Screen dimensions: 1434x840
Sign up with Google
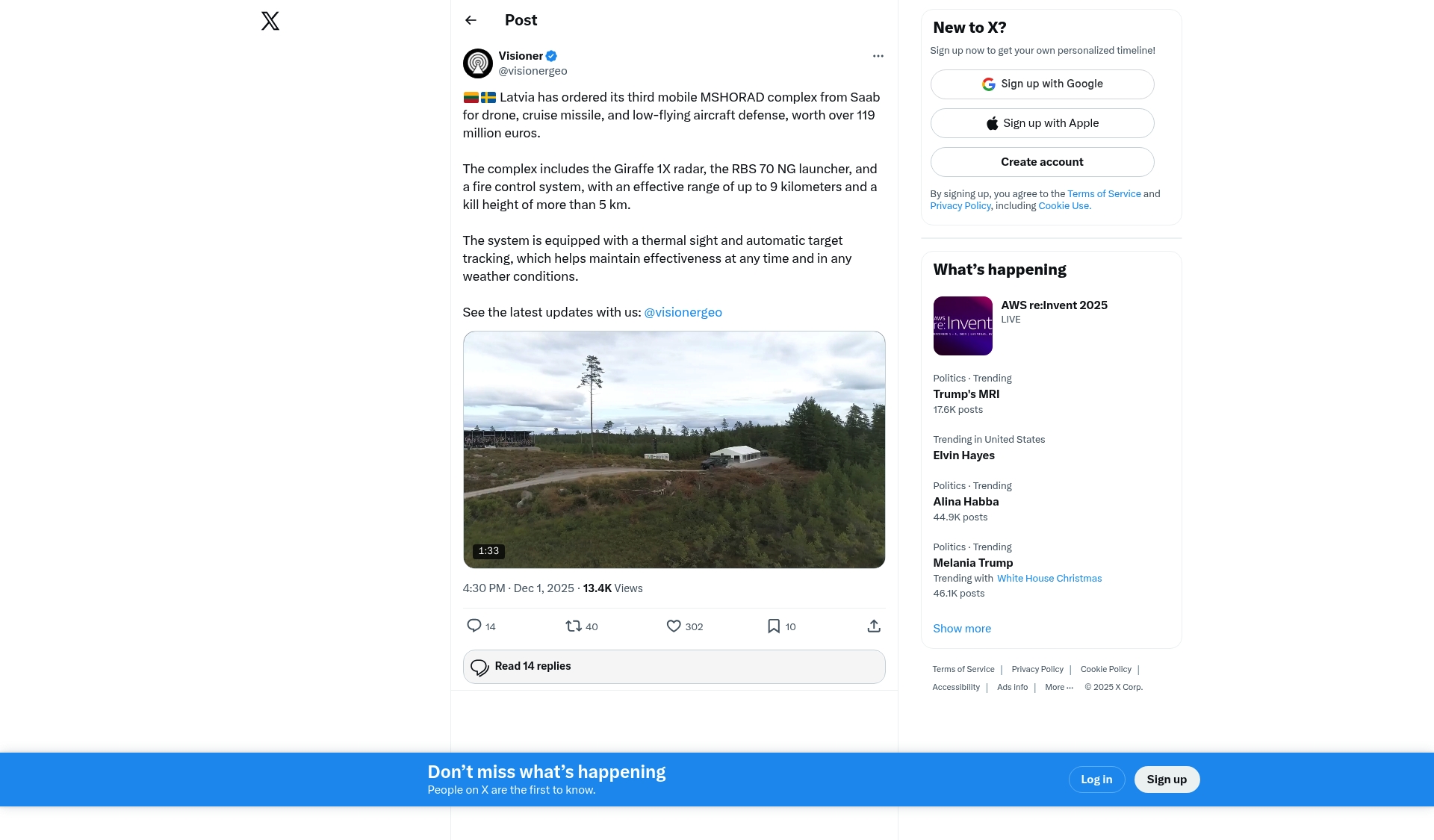pyautogui.click(x=1042, y=84)
